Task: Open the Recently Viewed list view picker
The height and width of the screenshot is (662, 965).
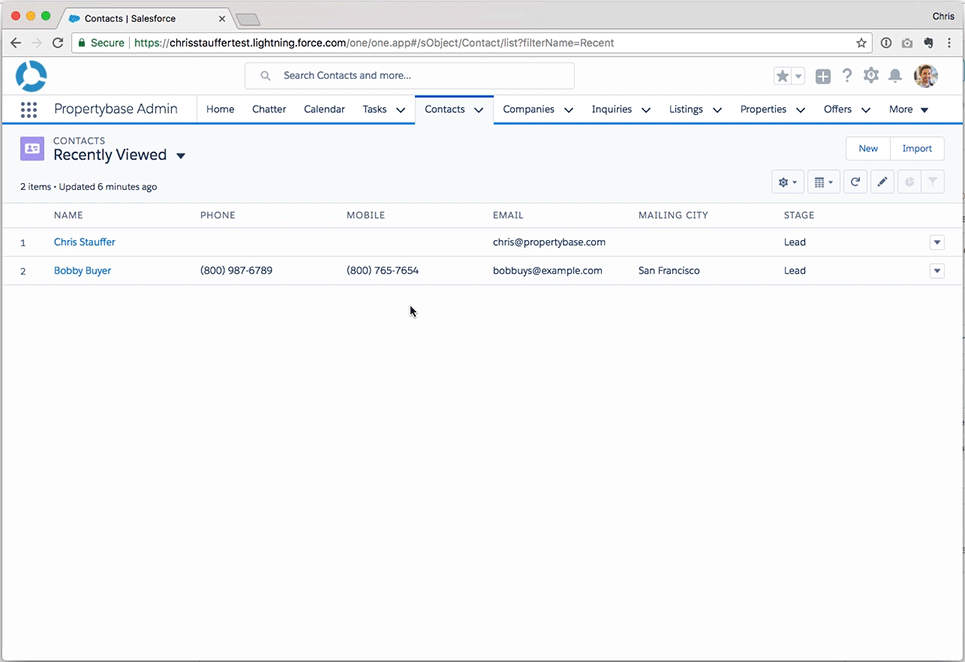Action: (181, 156)
